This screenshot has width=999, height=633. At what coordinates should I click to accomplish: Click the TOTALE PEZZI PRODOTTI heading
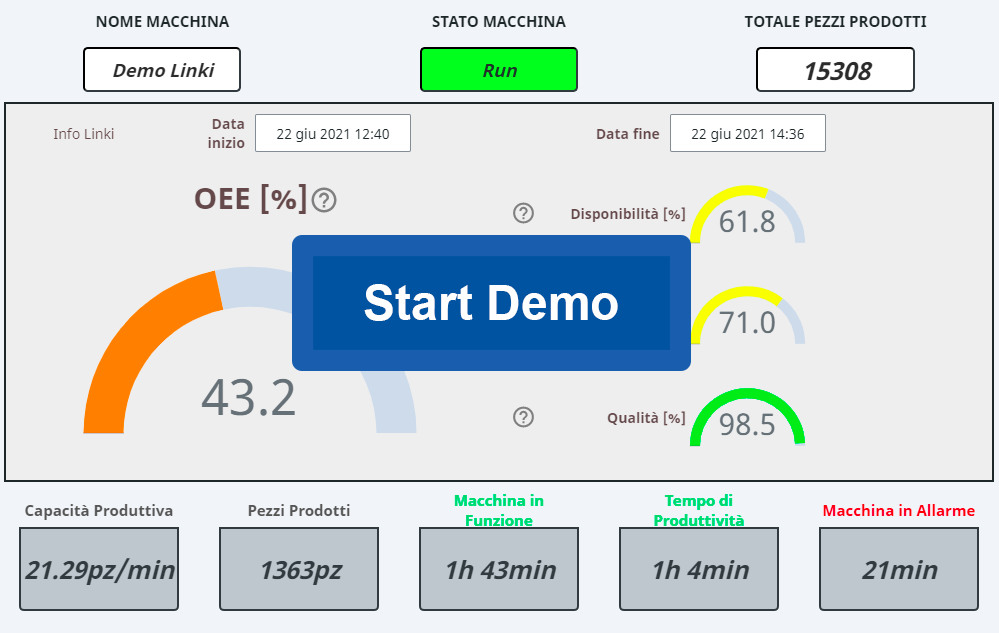(x=835, y=22)
